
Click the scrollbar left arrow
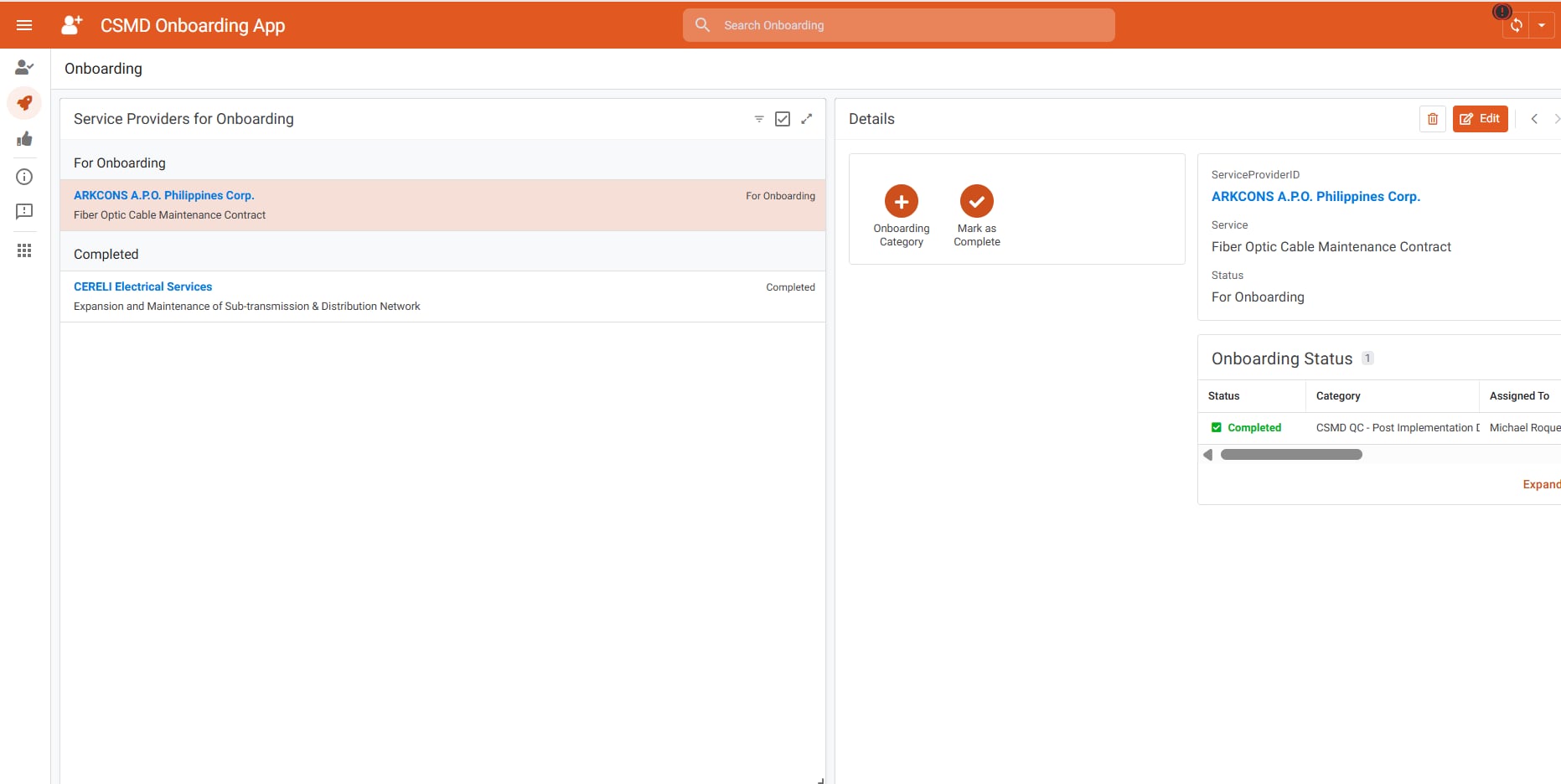pyautogui.click(x=1207, y=455)
